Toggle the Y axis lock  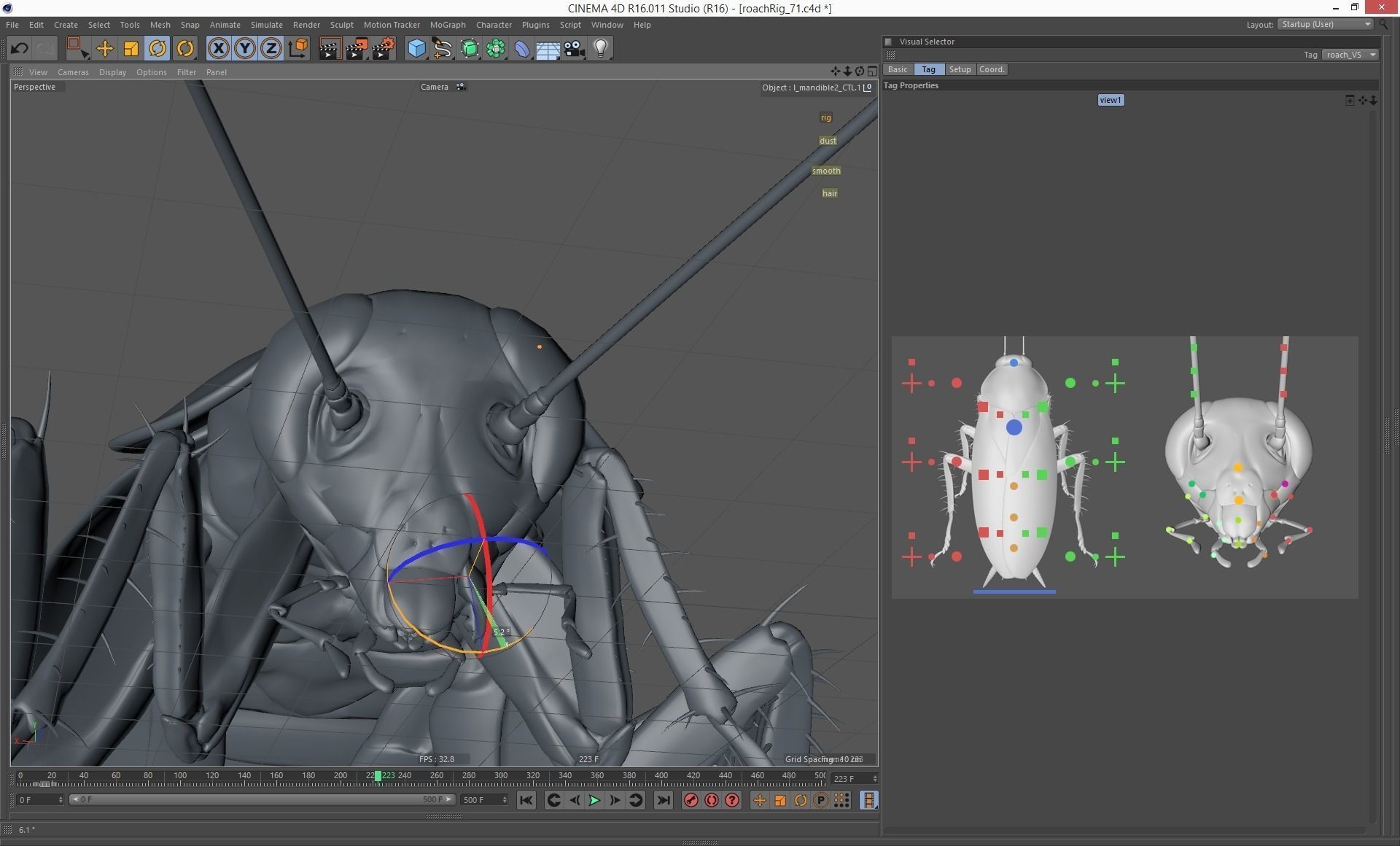pos(245,49)
